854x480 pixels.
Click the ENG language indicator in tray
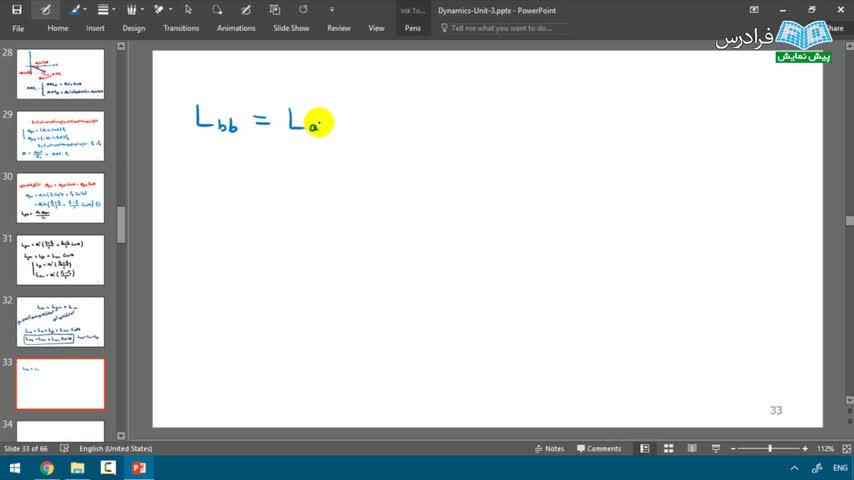840,468
